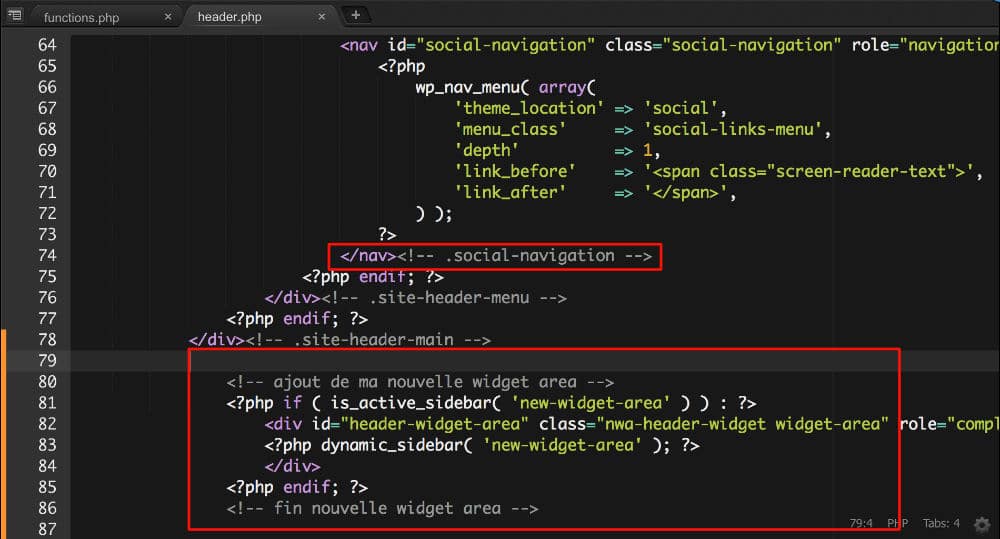Select line number 82 in gutter
1000x539 pixels.
[x=47, y=424]
